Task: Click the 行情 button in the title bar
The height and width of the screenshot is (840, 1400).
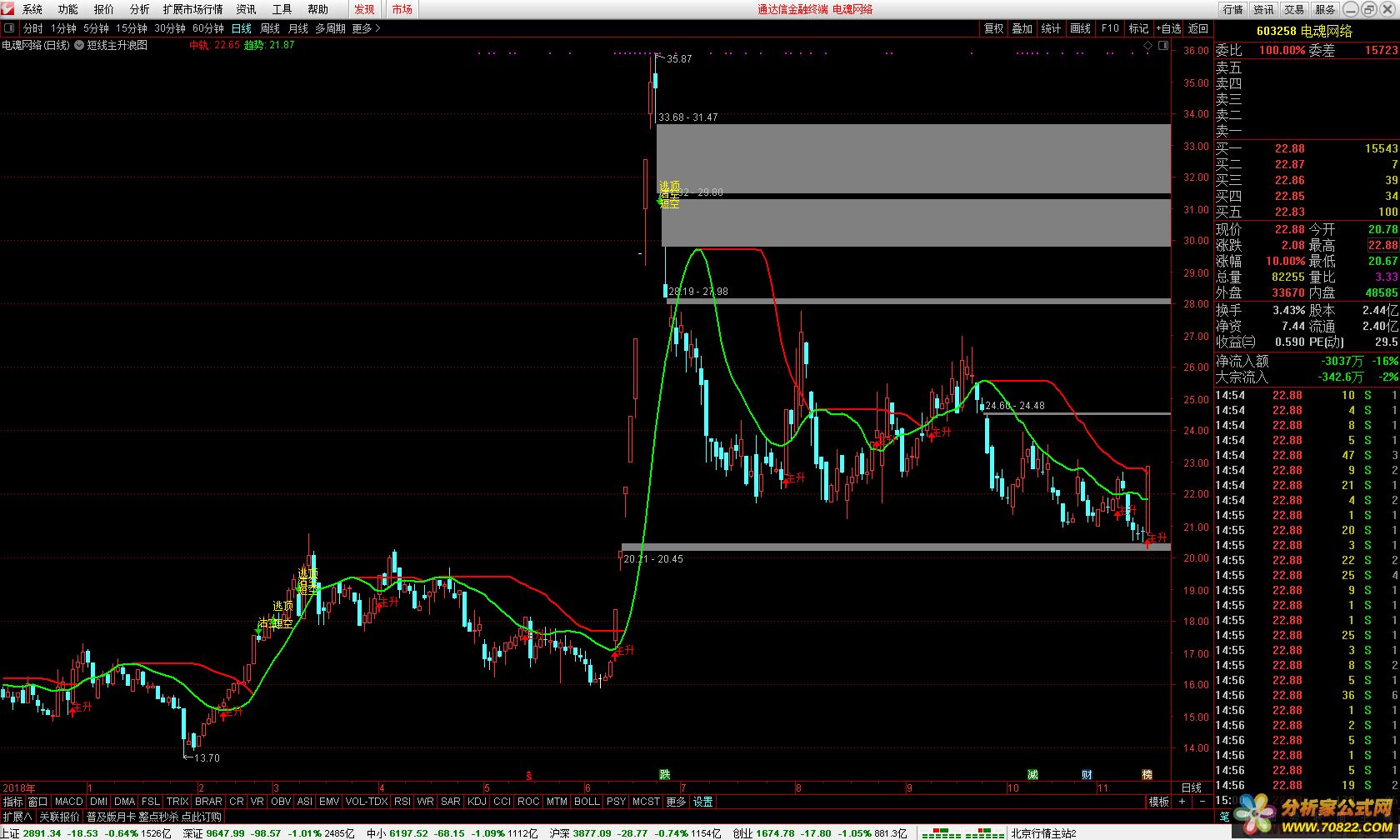Action: click(1233, 10)
